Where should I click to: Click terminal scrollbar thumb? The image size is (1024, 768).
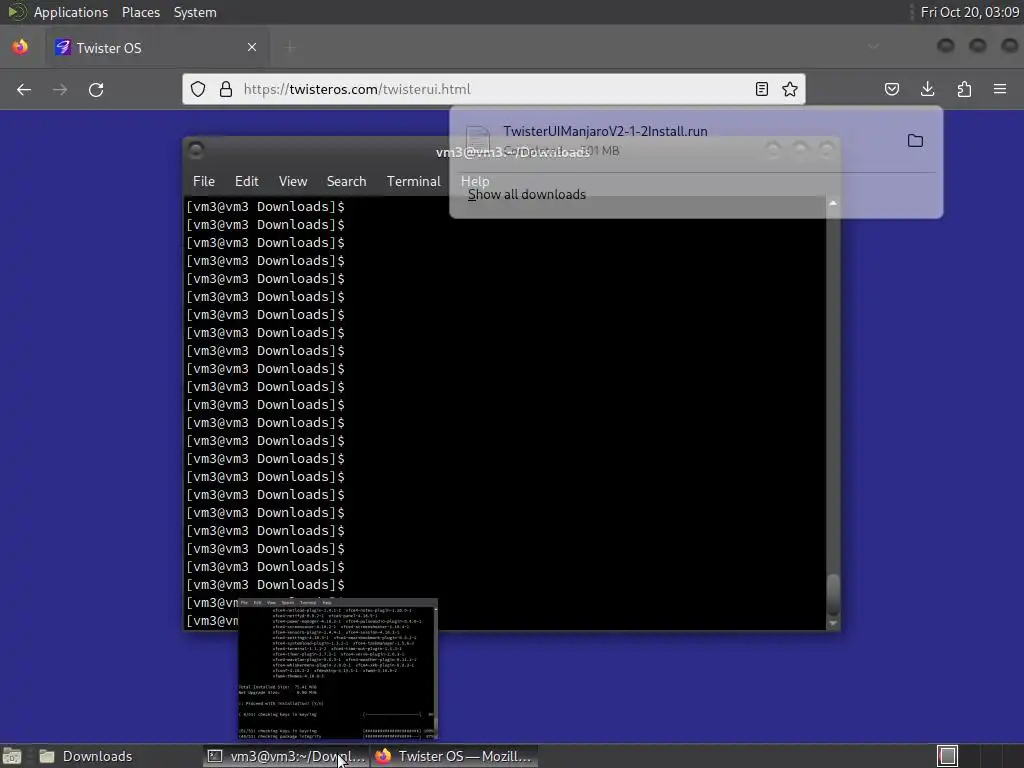pyautogui.click(x=833, y=594)
